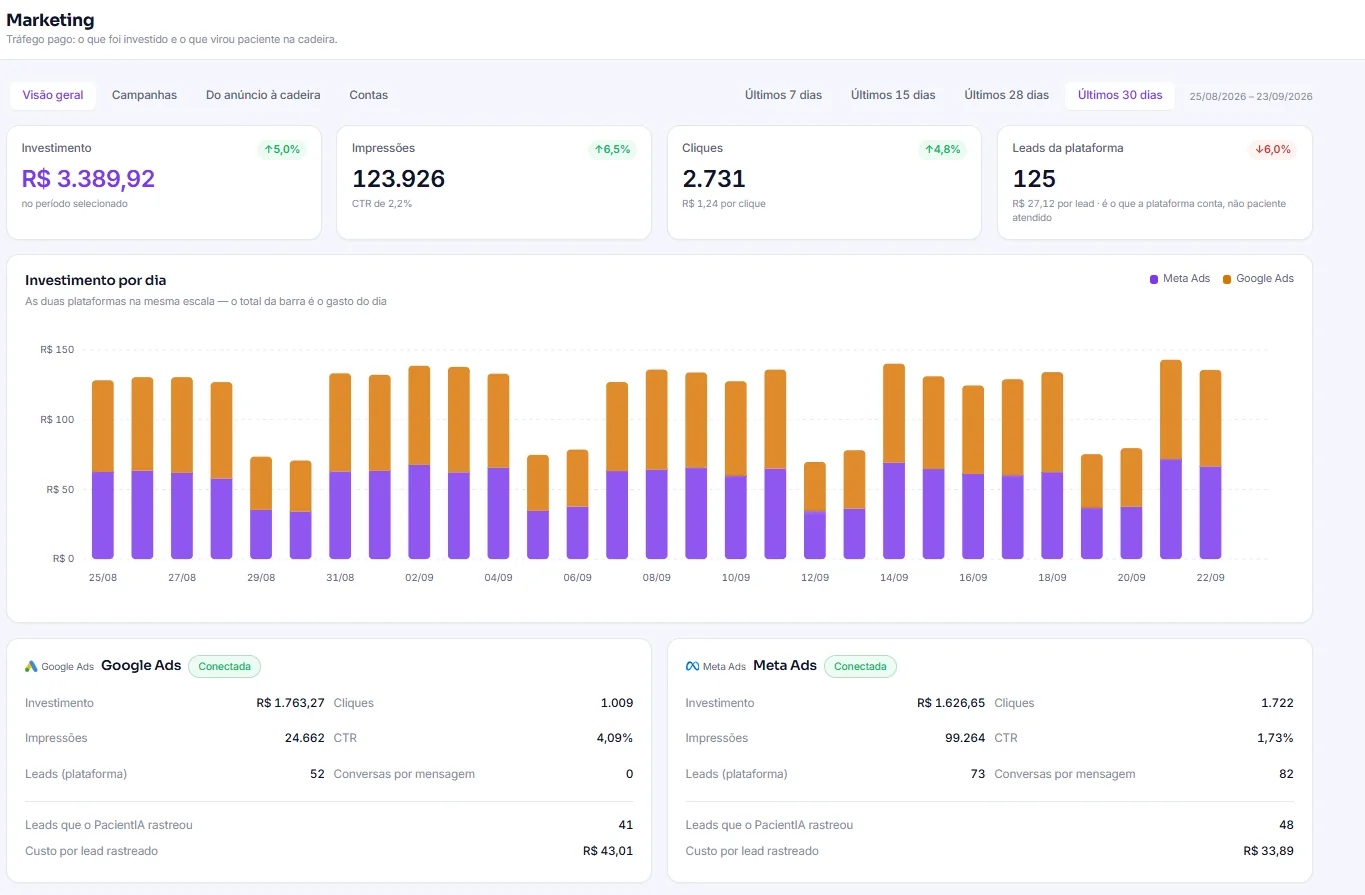Click the Conectada badge on Google Ads card
This screenshot has width=1365, height=895.
pos(224,667)
